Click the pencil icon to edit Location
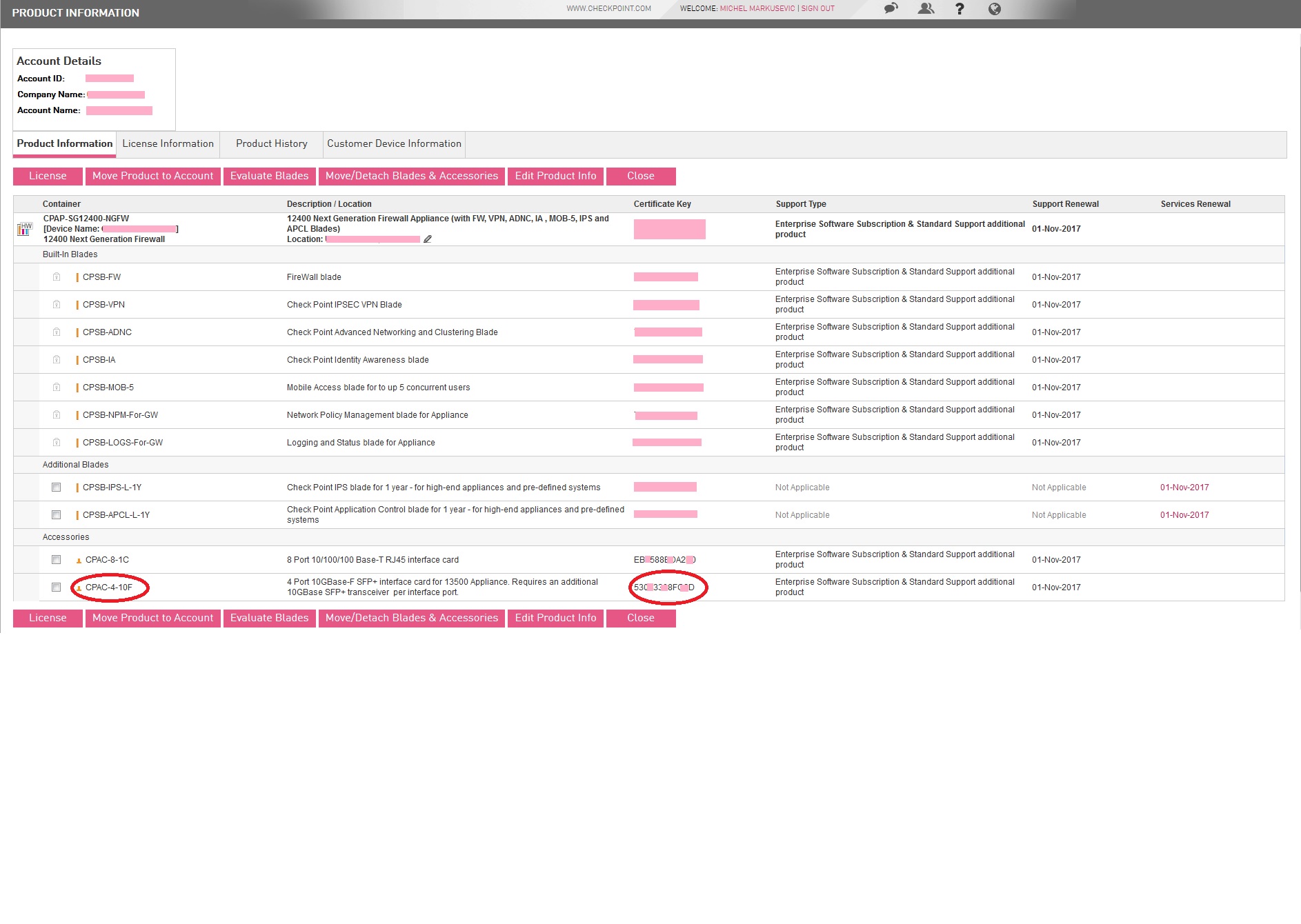Screen dimensions: 1301x924 pyautogui.click(x=428, y=239)
